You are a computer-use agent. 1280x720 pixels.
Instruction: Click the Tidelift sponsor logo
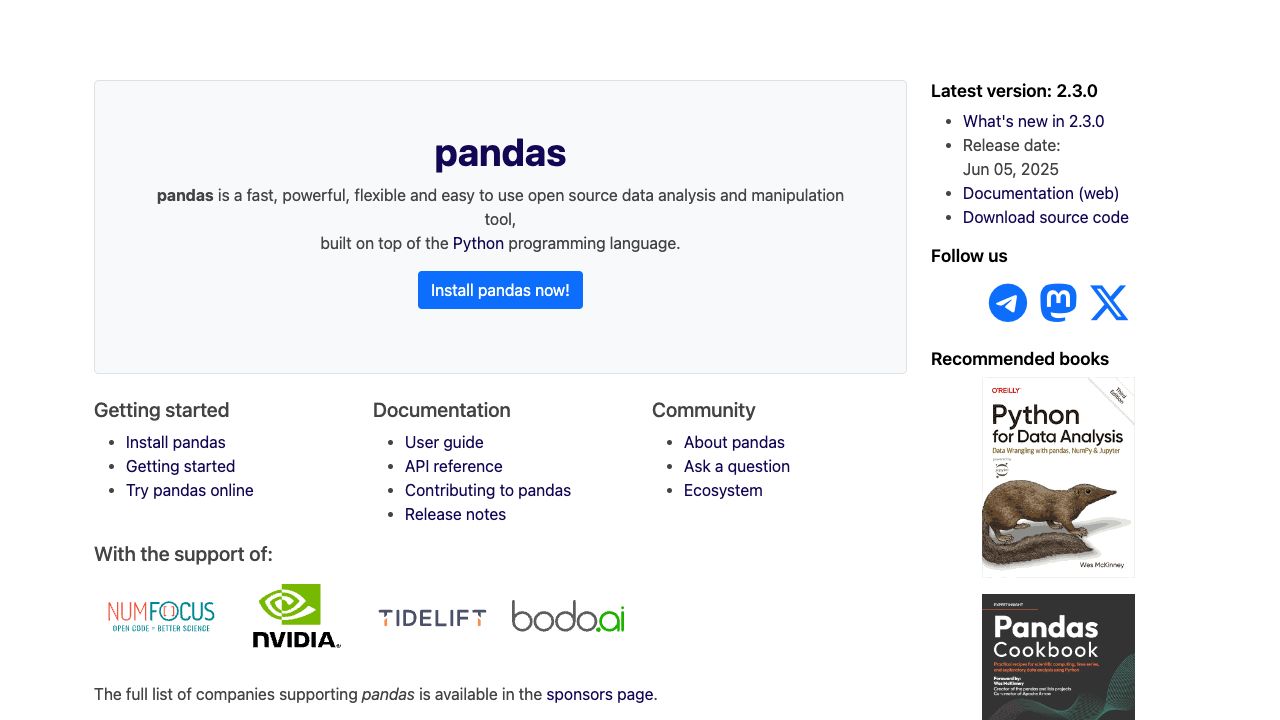[x=432, y=617]
